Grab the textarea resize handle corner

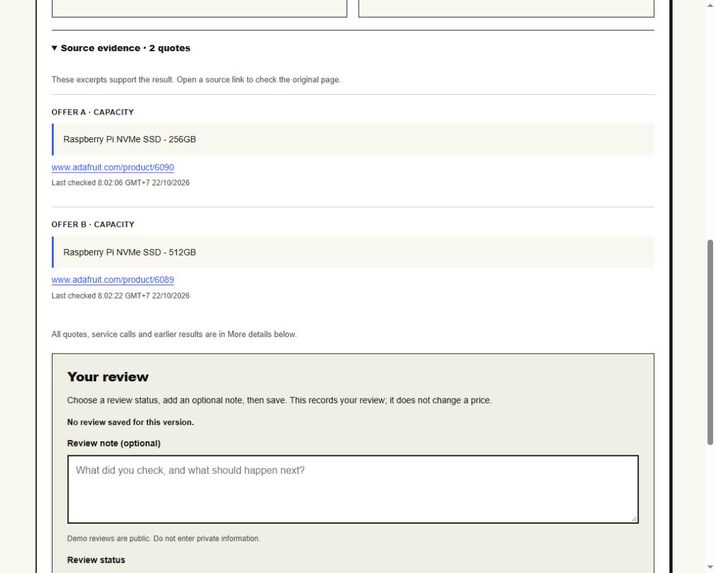point(634,519)
